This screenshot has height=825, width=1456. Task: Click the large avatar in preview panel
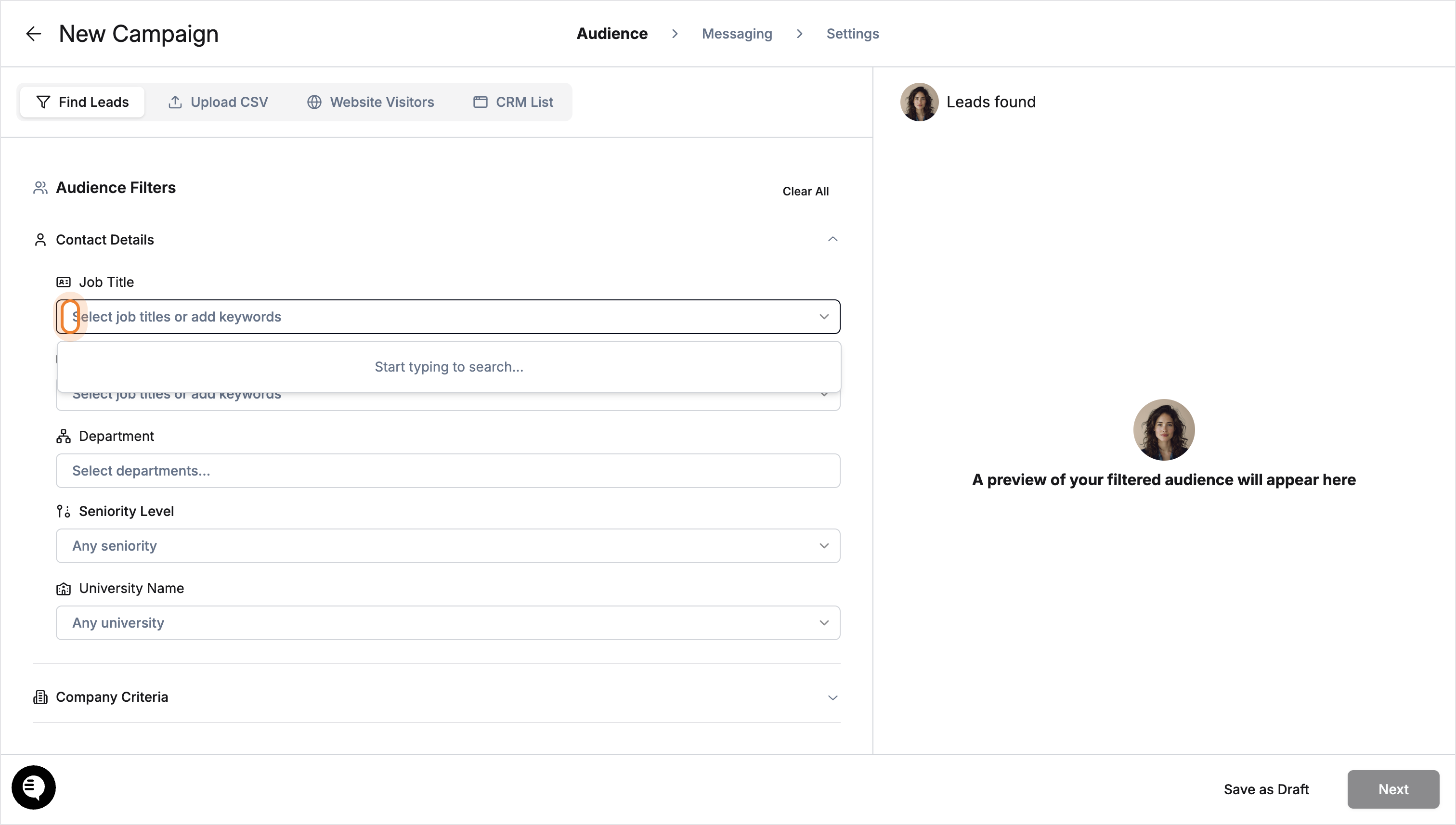tap(1164, 429)
